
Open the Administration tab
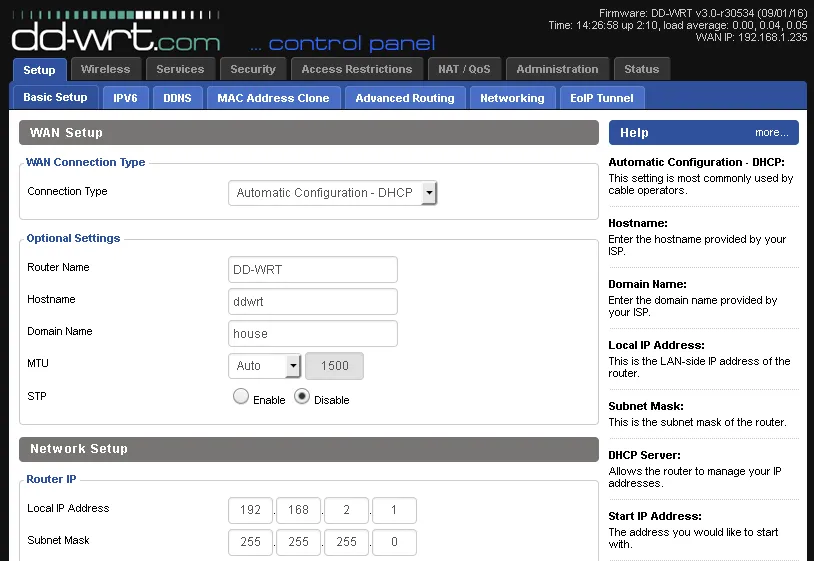coord(557,69)
